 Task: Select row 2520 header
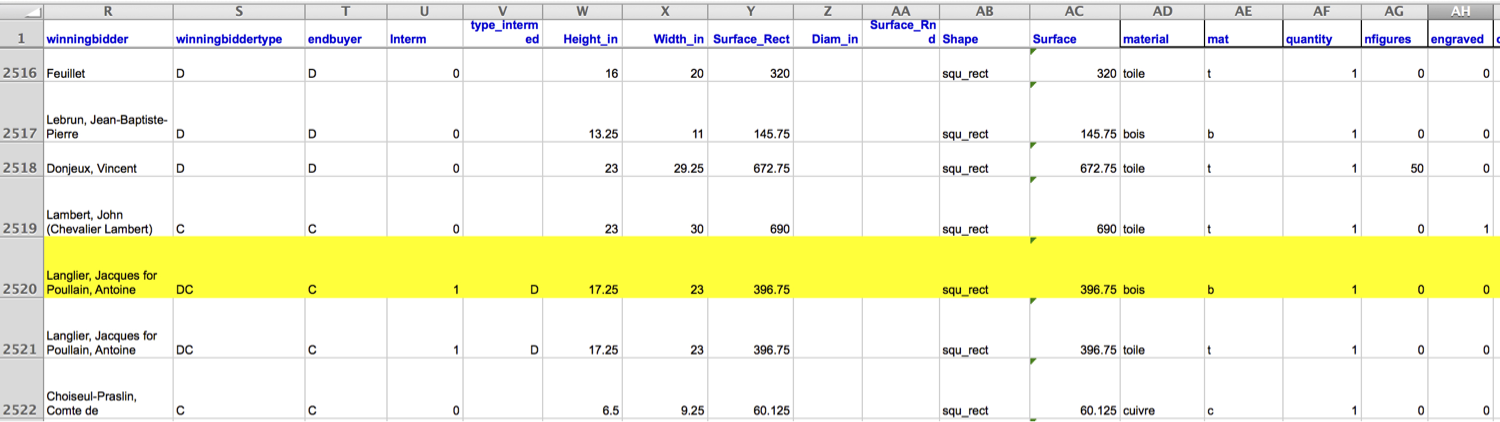pos(21,289)
